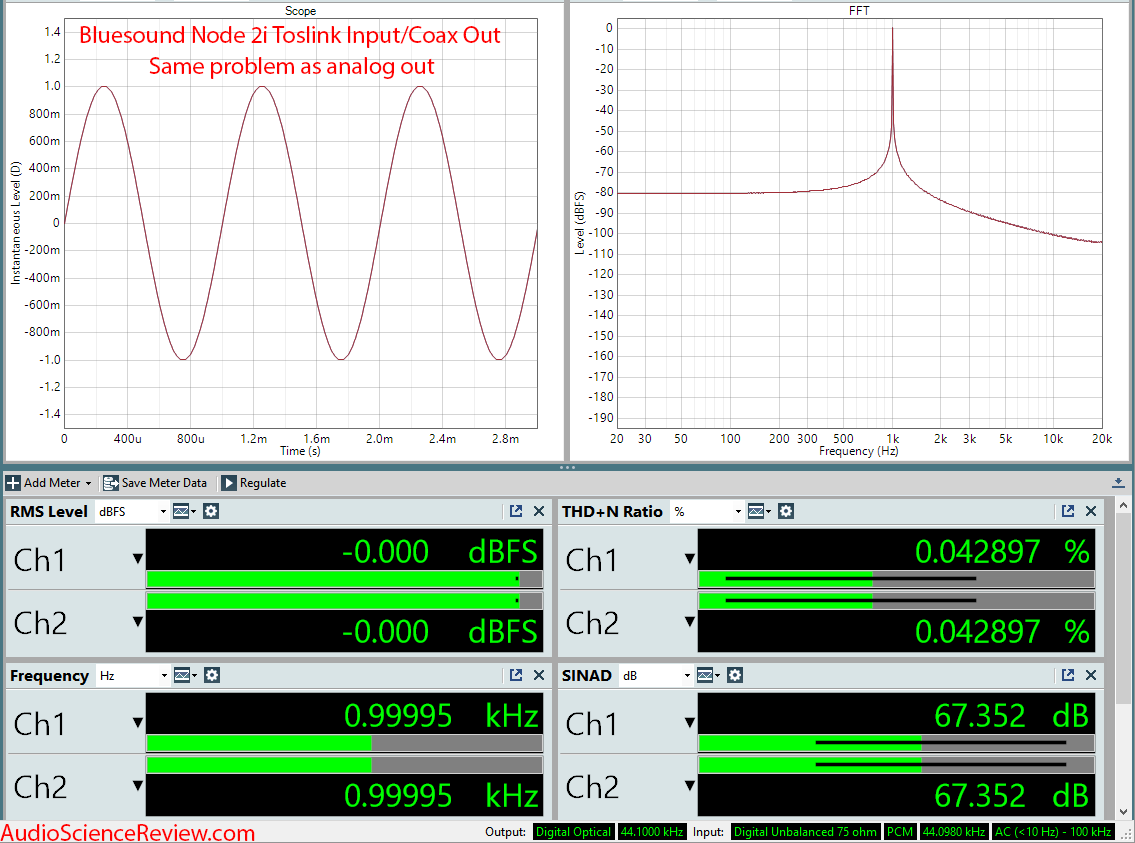Click Digital Unbalanced 75 ohm input status
This screenshot has width=1135, height=843.
[805, 832]
